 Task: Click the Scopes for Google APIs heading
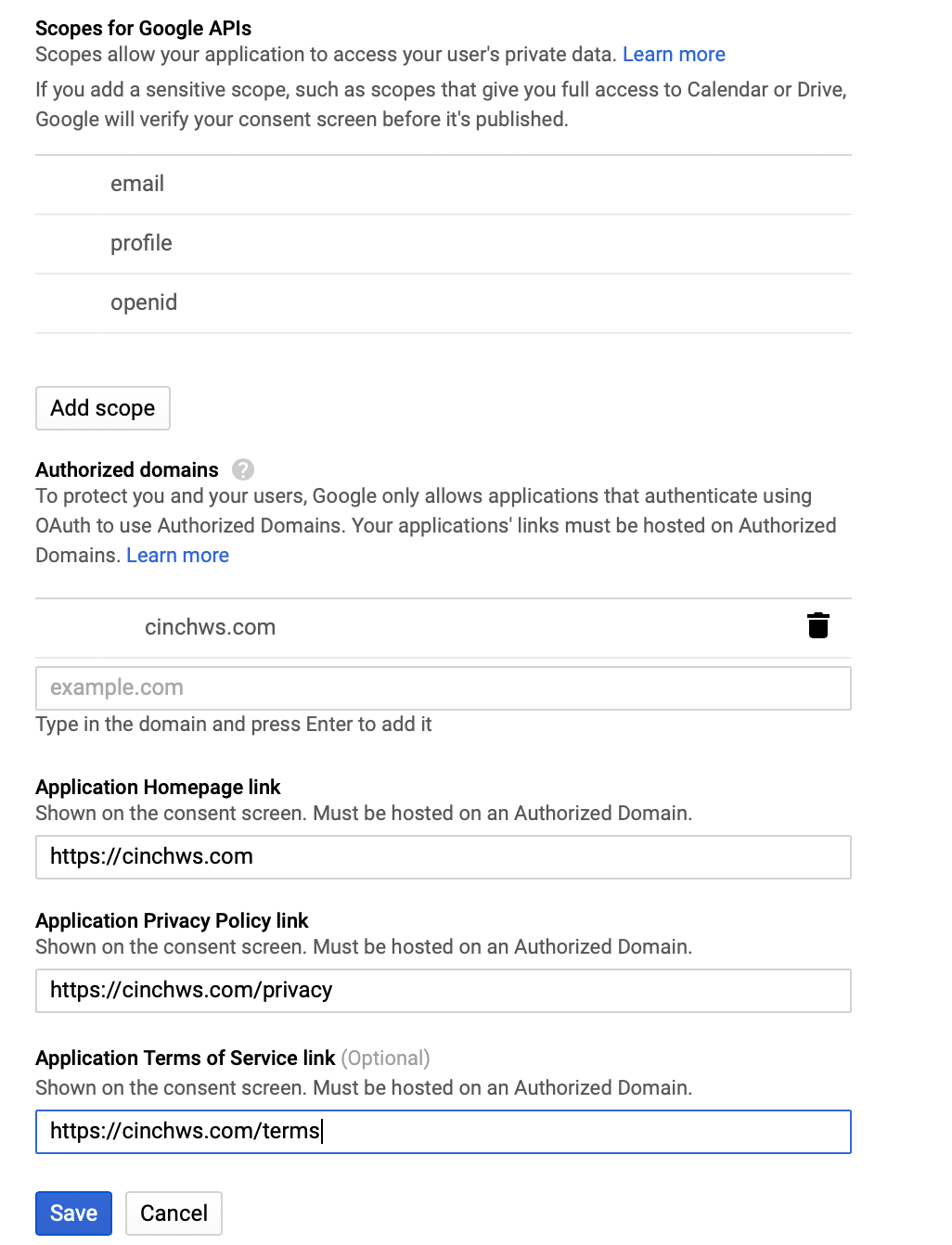click(143, 29)
